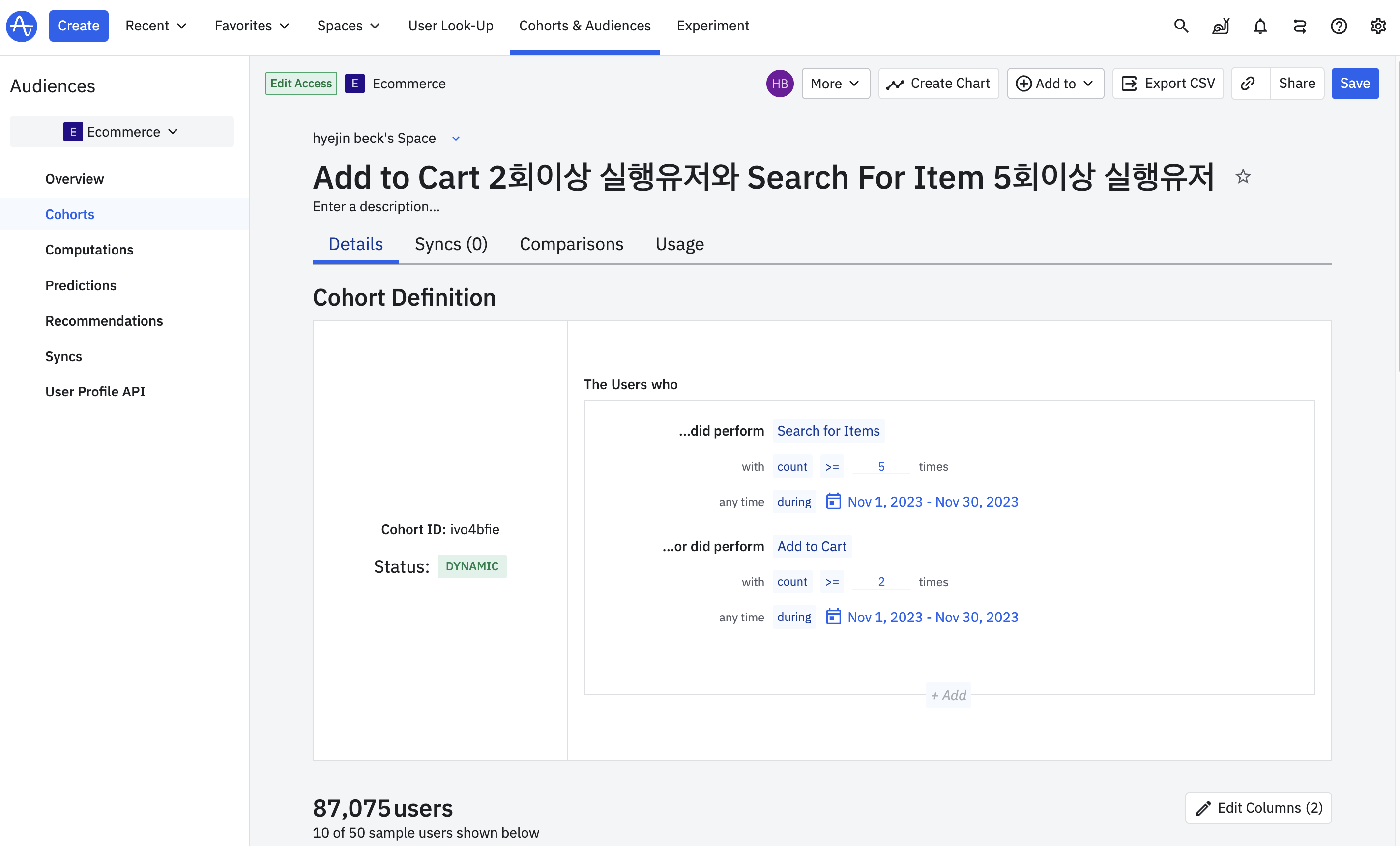Open the notifications bell icon
The width and height of the screenshot is (1400, 846).
(1260, 26)
